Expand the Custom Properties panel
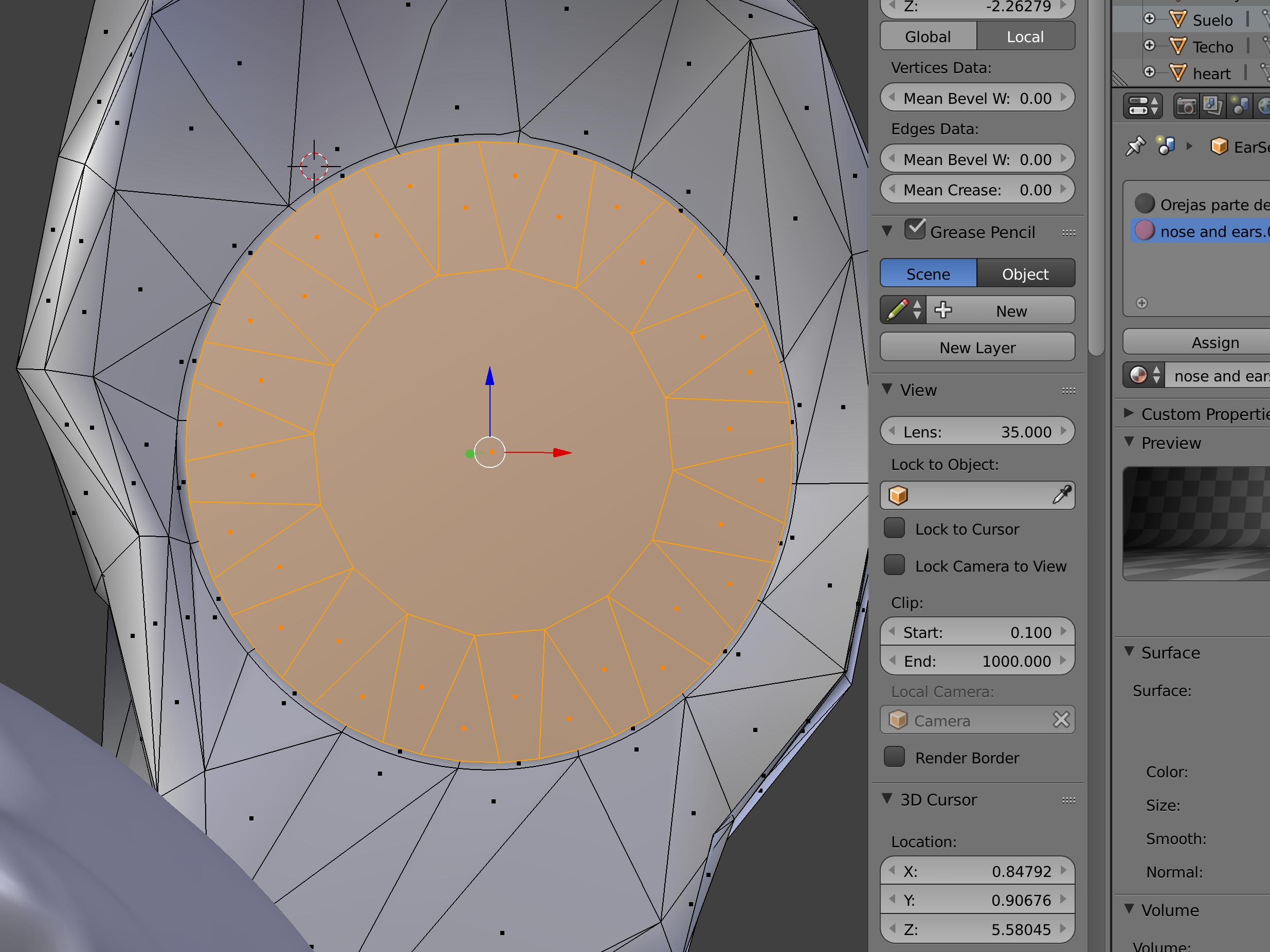This screenshot has height=952, width=1270. 1129,413
